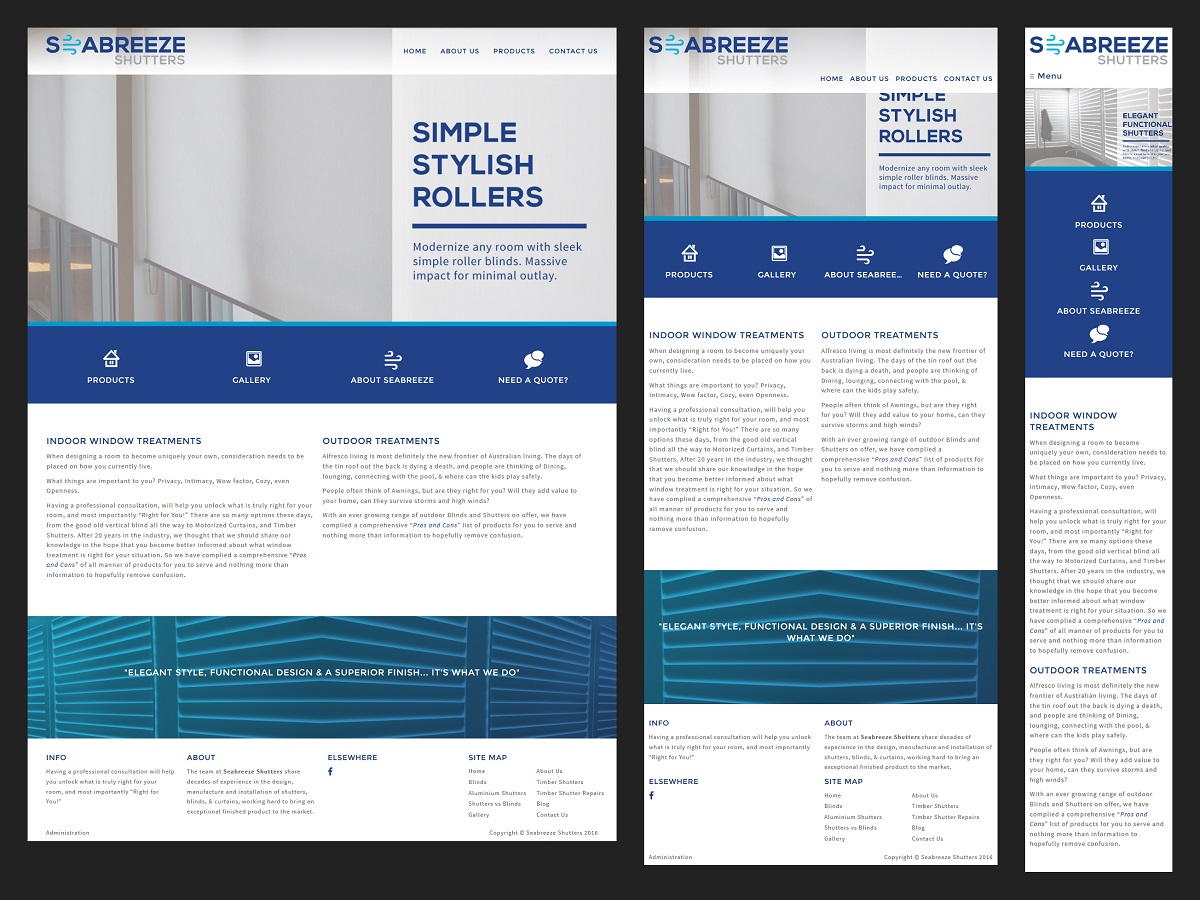Click the Facebook icon in desktop footer

pyautogui.click(x=330, y=772)
